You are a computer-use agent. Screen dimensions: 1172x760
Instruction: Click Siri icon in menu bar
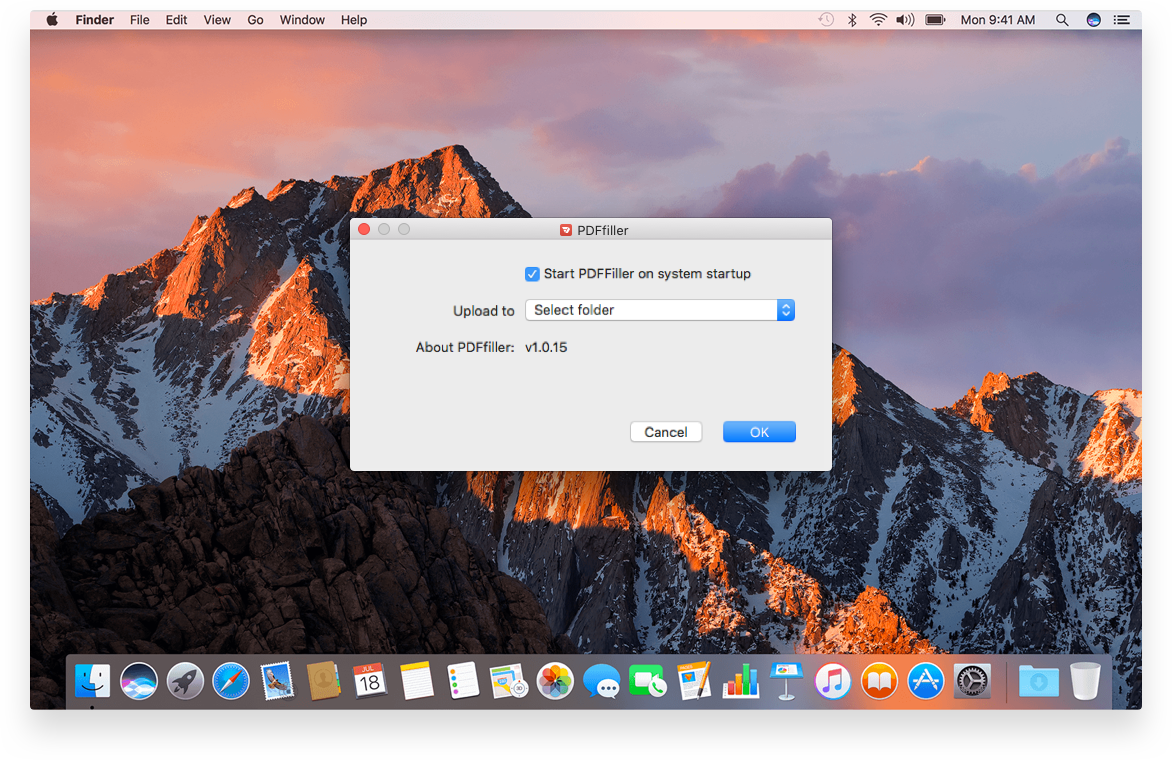coord(1094,20)
